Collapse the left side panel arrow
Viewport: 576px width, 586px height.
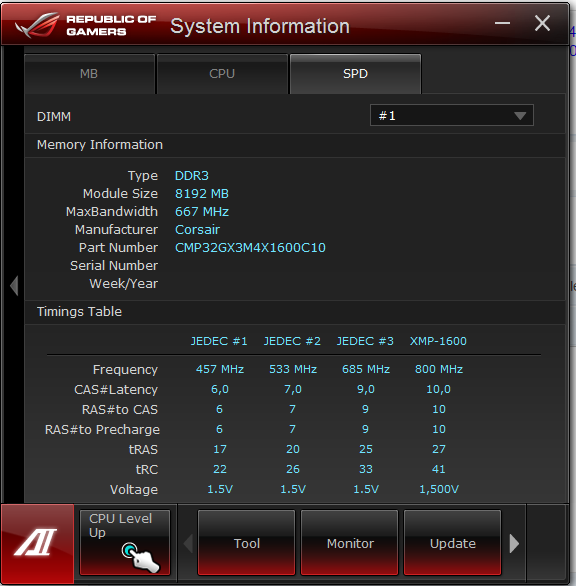tap(14, 286)
